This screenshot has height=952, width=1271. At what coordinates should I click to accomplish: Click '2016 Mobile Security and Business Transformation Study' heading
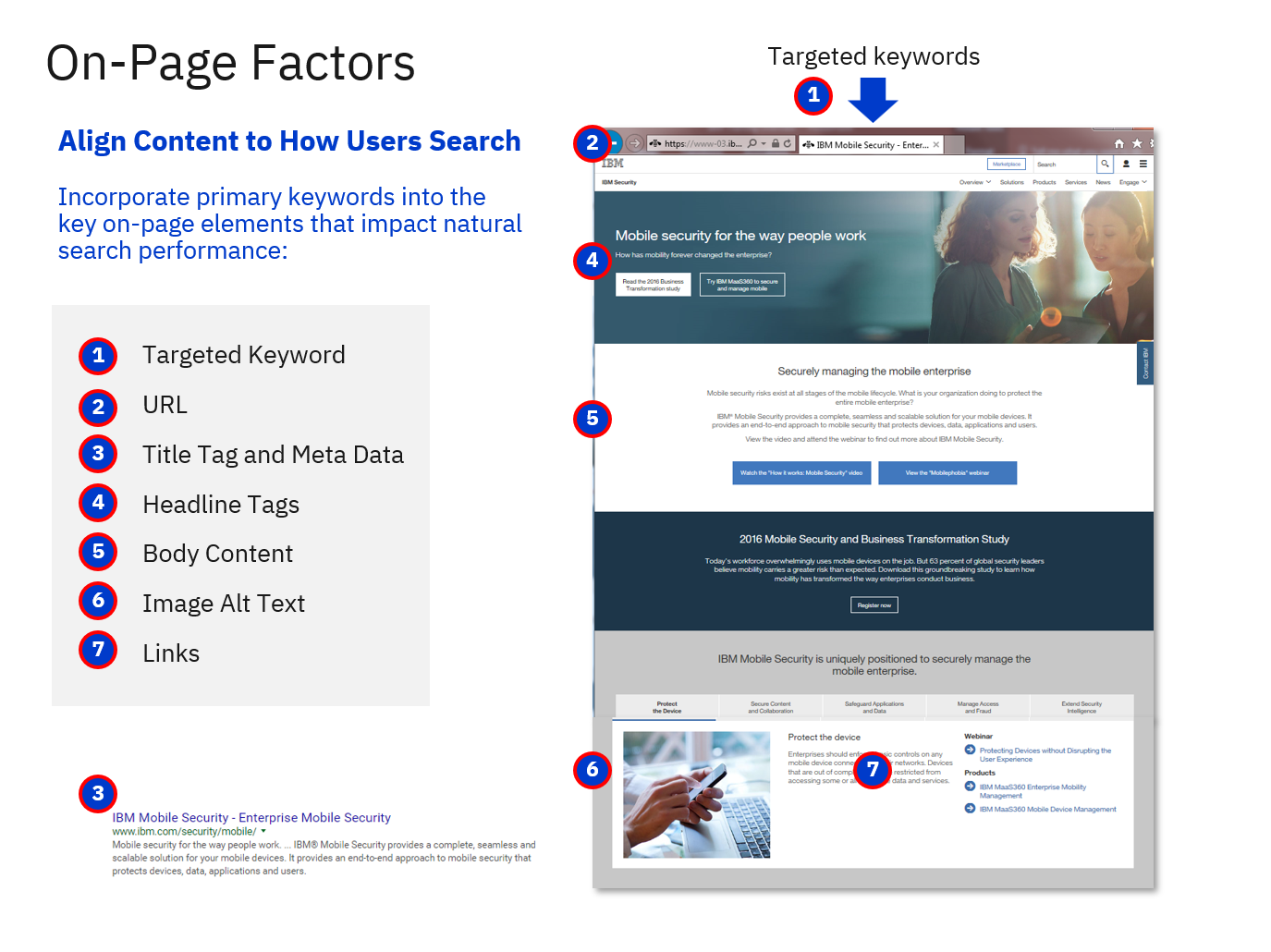click(874, 539)
